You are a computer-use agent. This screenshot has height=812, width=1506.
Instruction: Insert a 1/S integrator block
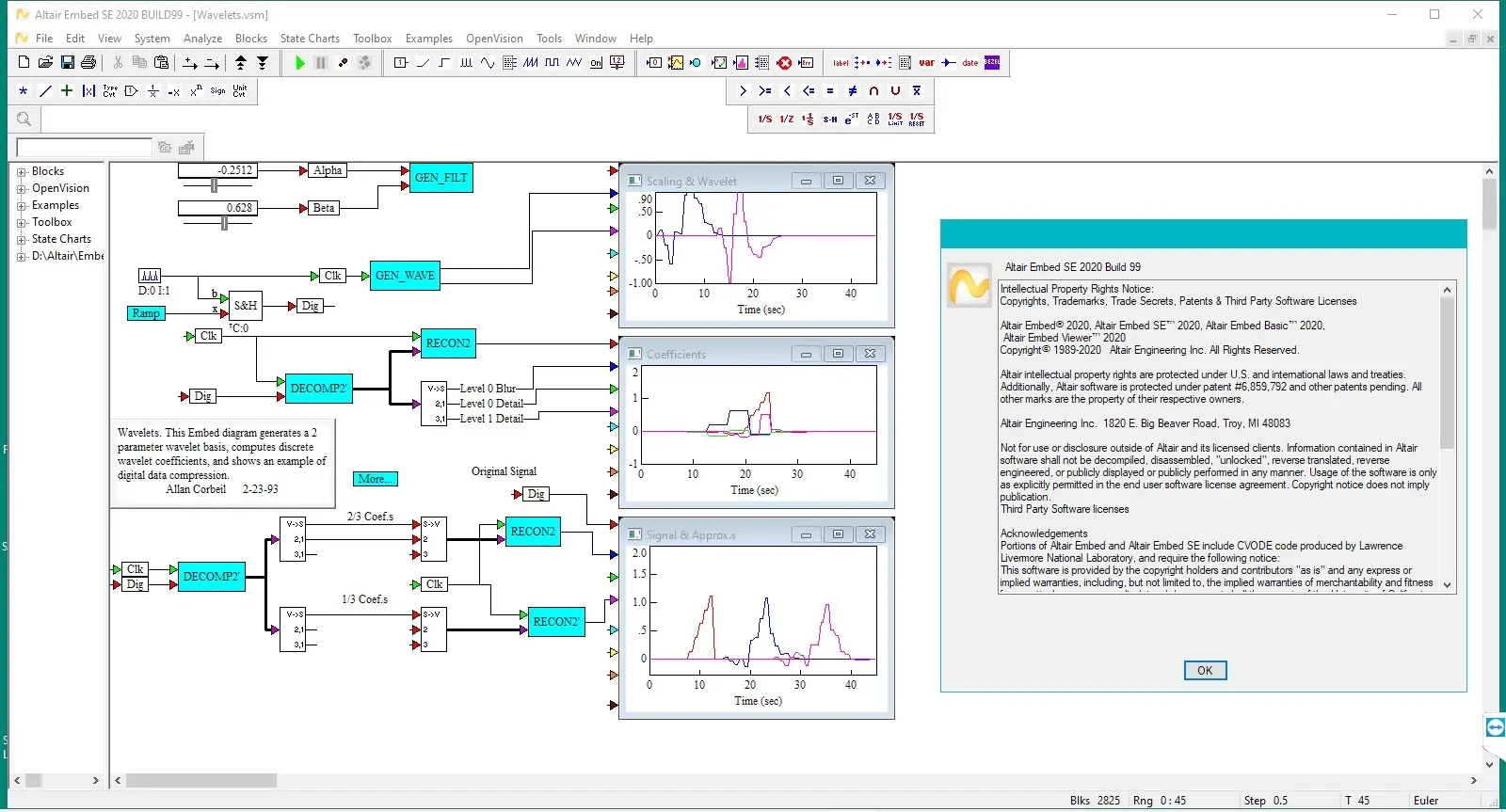coord(765,119)
